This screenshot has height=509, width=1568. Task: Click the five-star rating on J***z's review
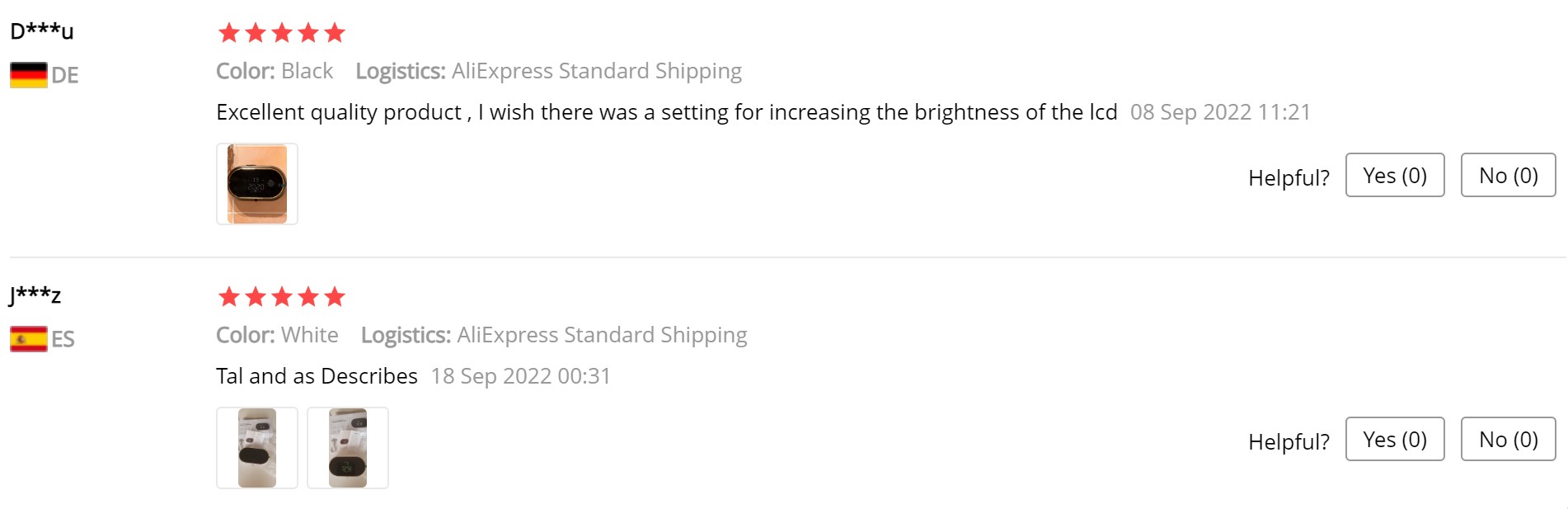[x=281, y=297]
